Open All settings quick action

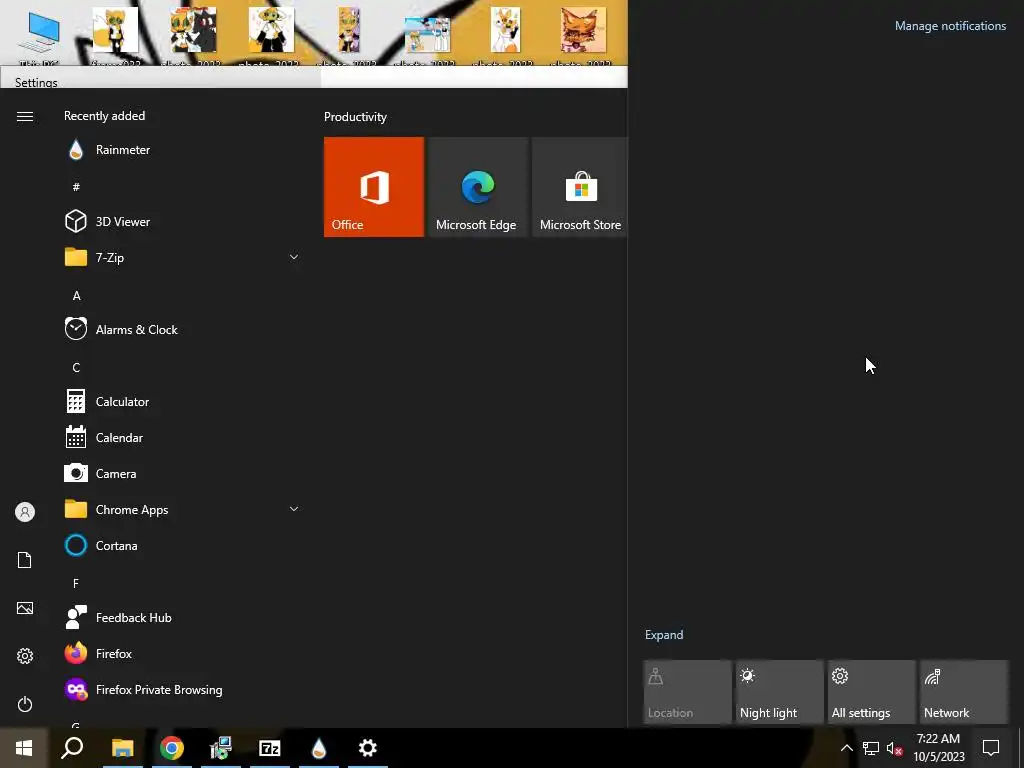(871, 692)
